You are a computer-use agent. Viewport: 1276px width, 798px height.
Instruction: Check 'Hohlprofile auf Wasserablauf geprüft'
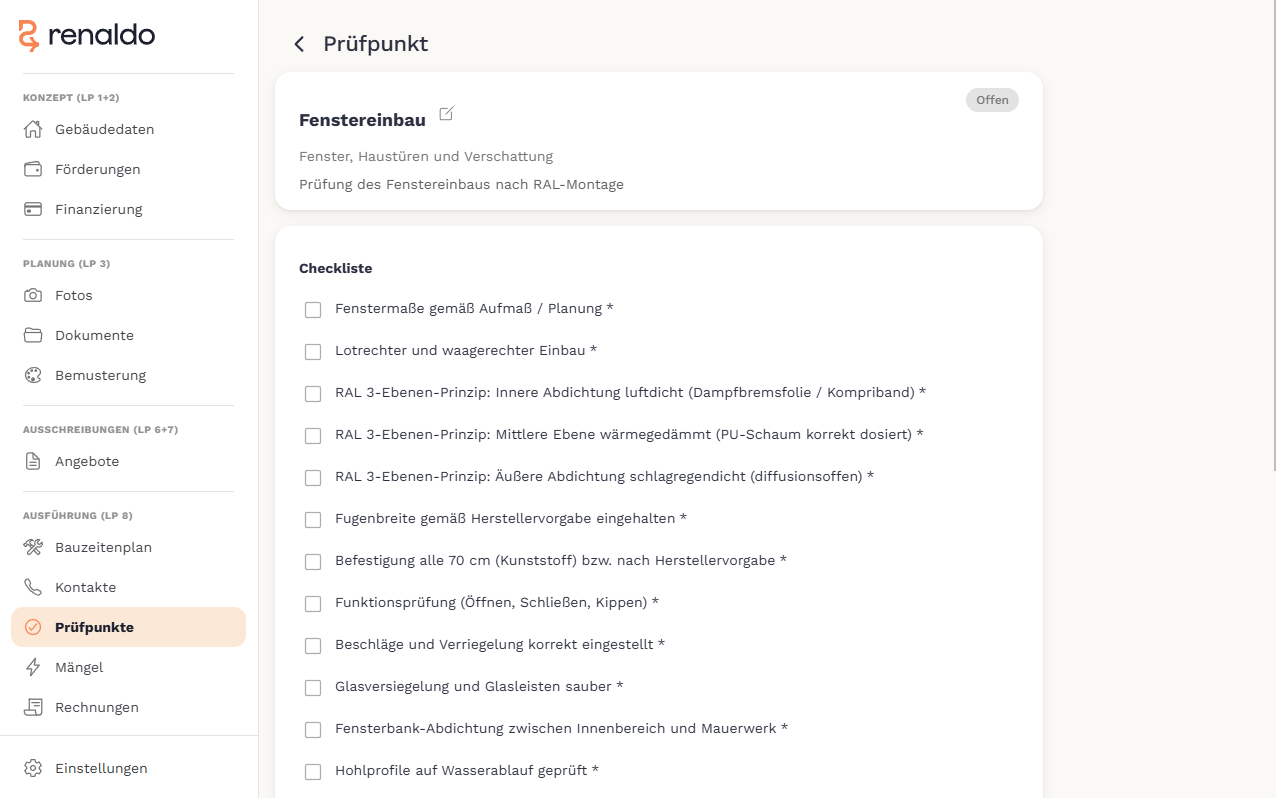(x=313, y=772)
